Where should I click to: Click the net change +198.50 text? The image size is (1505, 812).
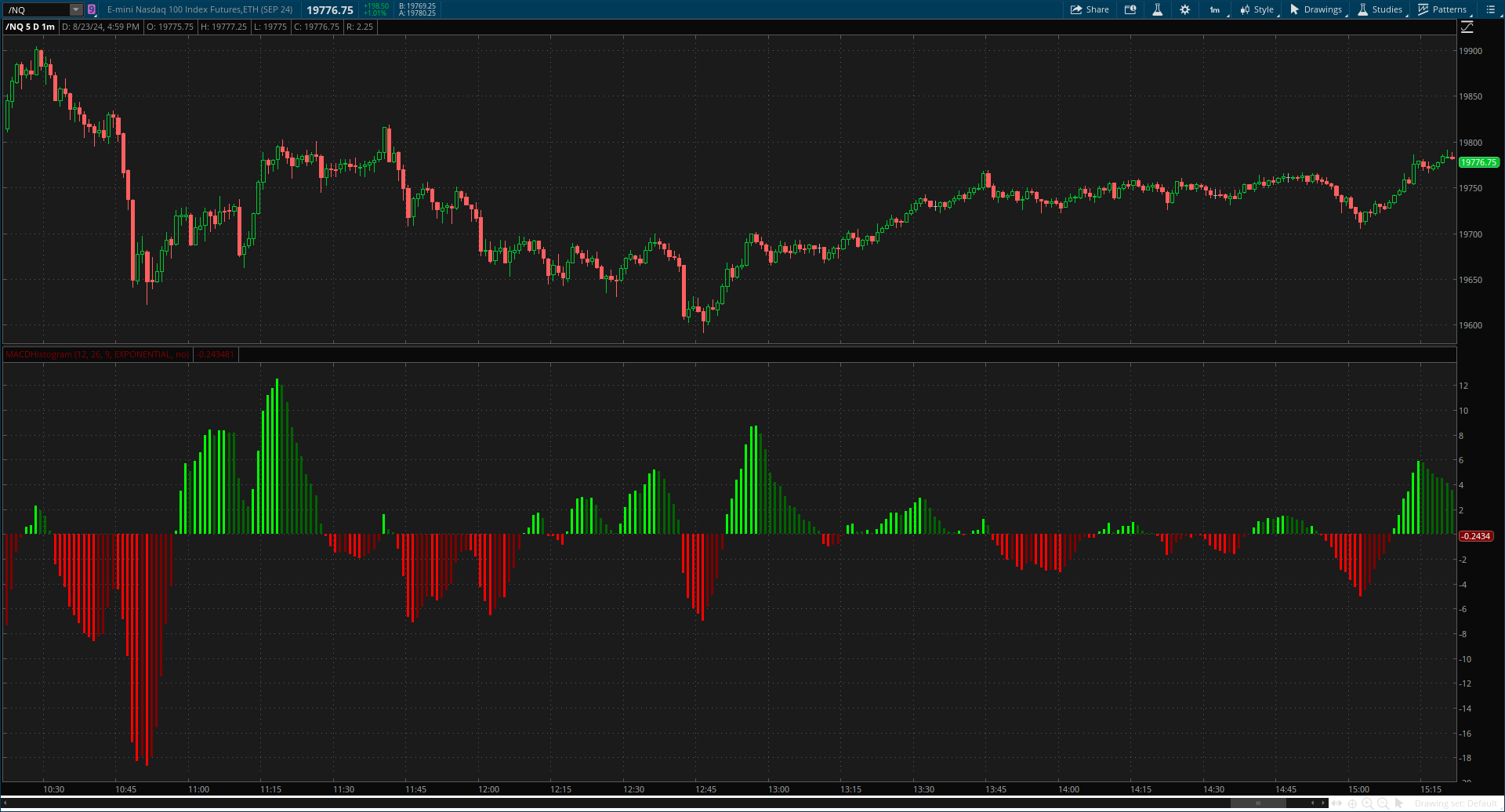point(376,6)
